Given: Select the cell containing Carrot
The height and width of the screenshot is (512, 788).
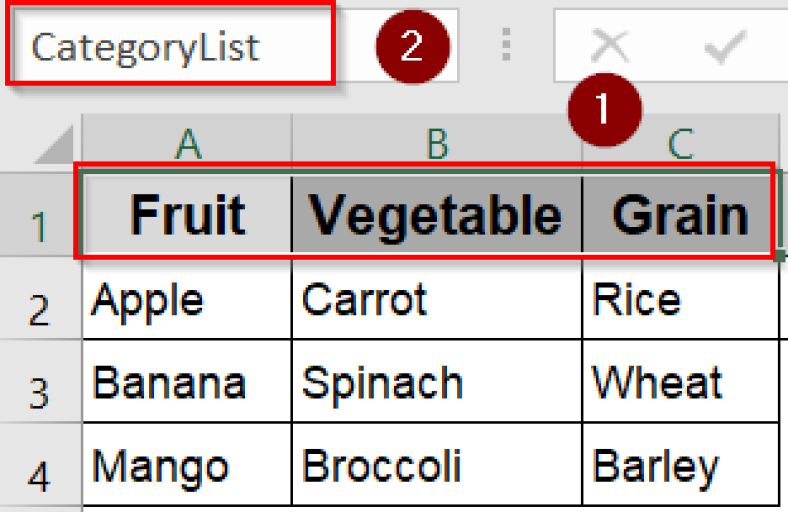Looking at the screenshot, I should tap(436, 300).
